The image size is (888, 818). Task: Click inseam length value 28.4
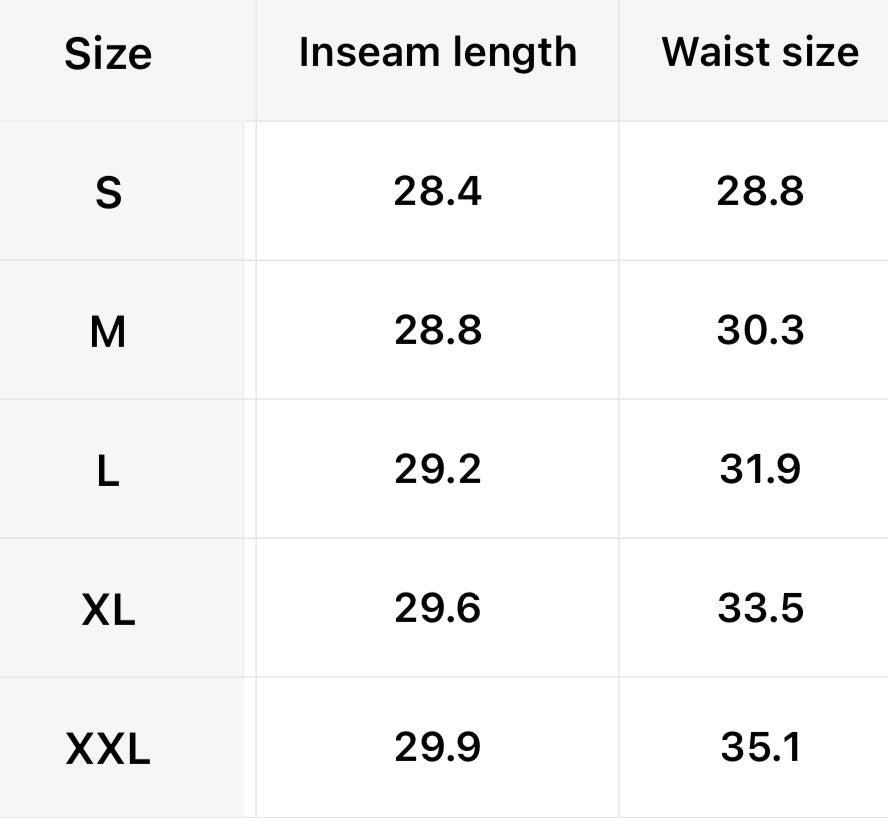(x=437, y=191)
